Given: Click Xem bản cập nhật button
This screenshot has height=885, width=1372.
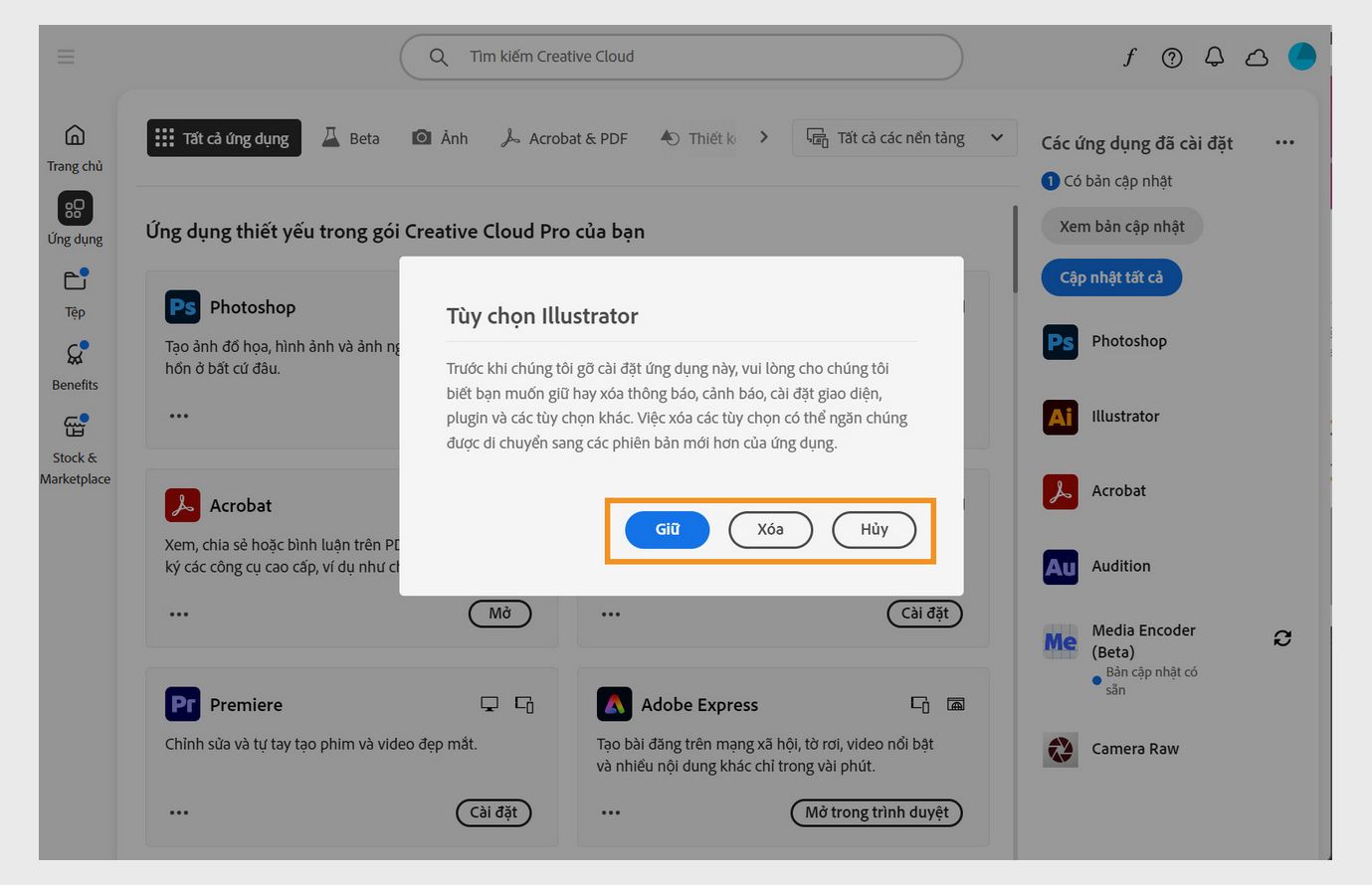Looking at the screenshot, I should click(x=1121, y=227).
